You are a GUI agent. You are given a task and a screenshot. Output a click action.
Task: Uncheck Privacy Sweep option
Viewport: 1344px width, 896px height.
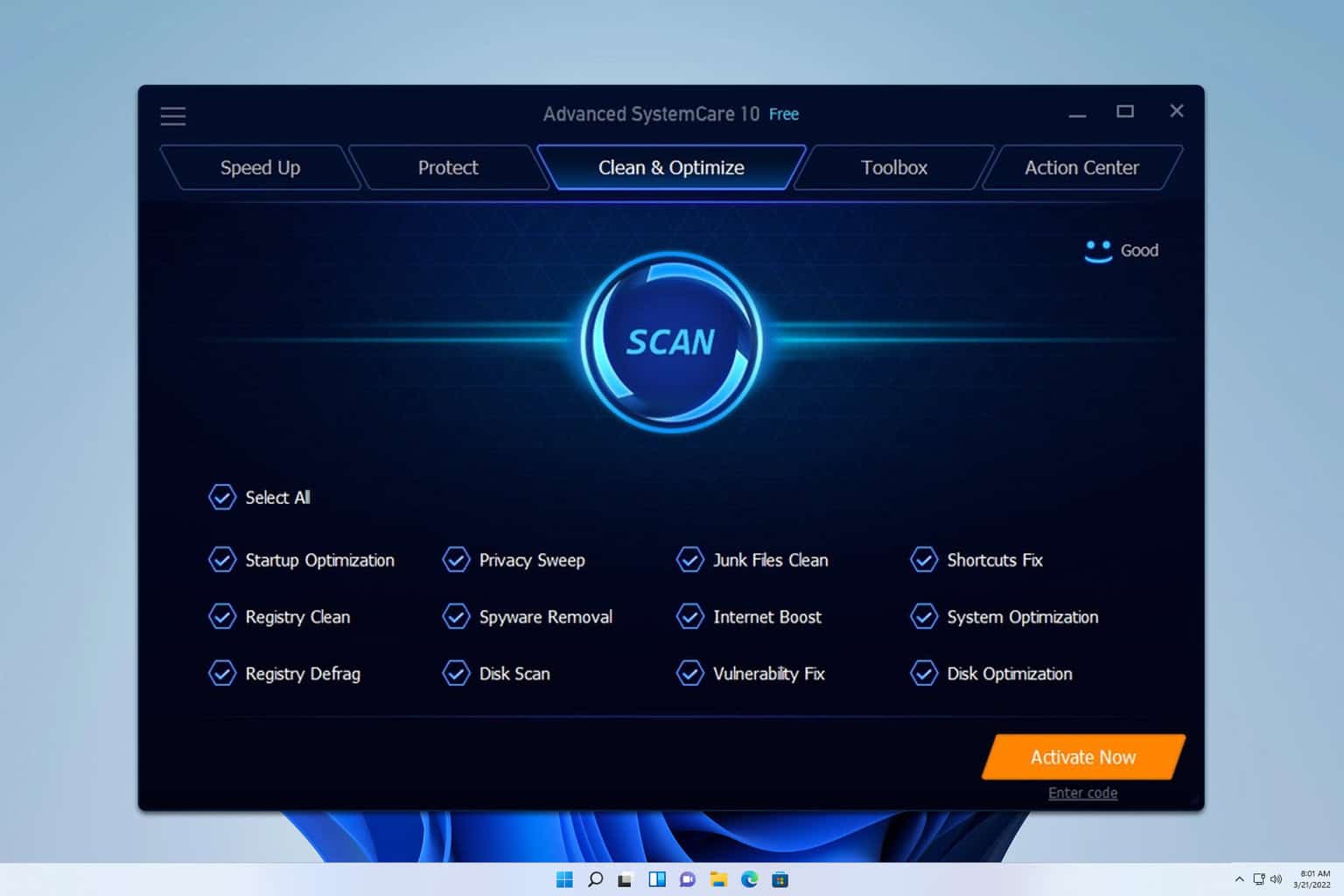[x=456, y=560]
